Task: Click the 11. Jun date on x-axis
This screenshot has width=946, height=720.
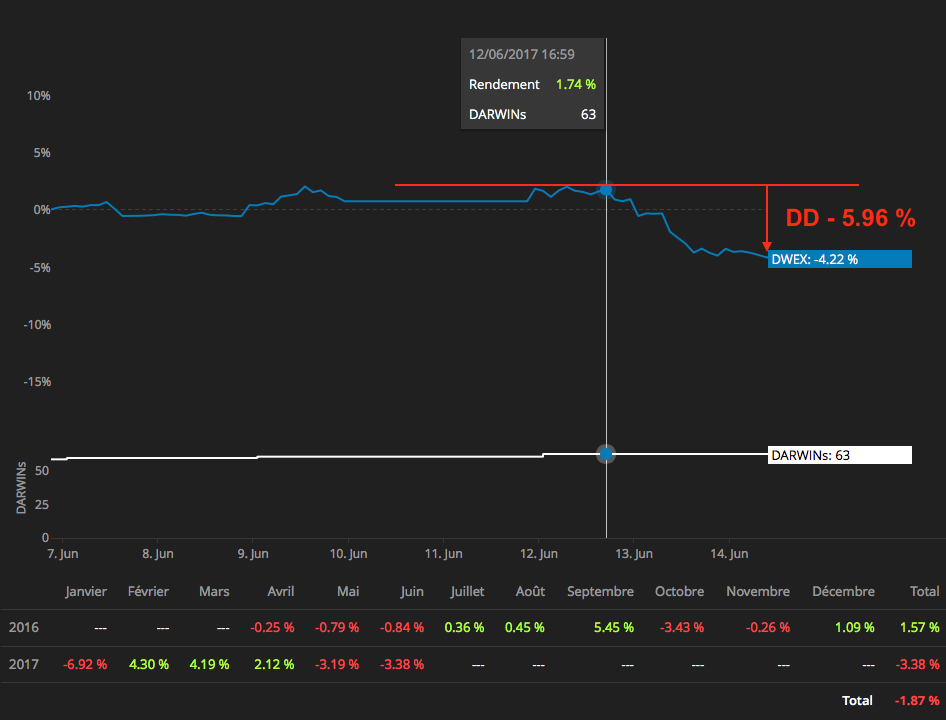Action: [x=443, y=553]
